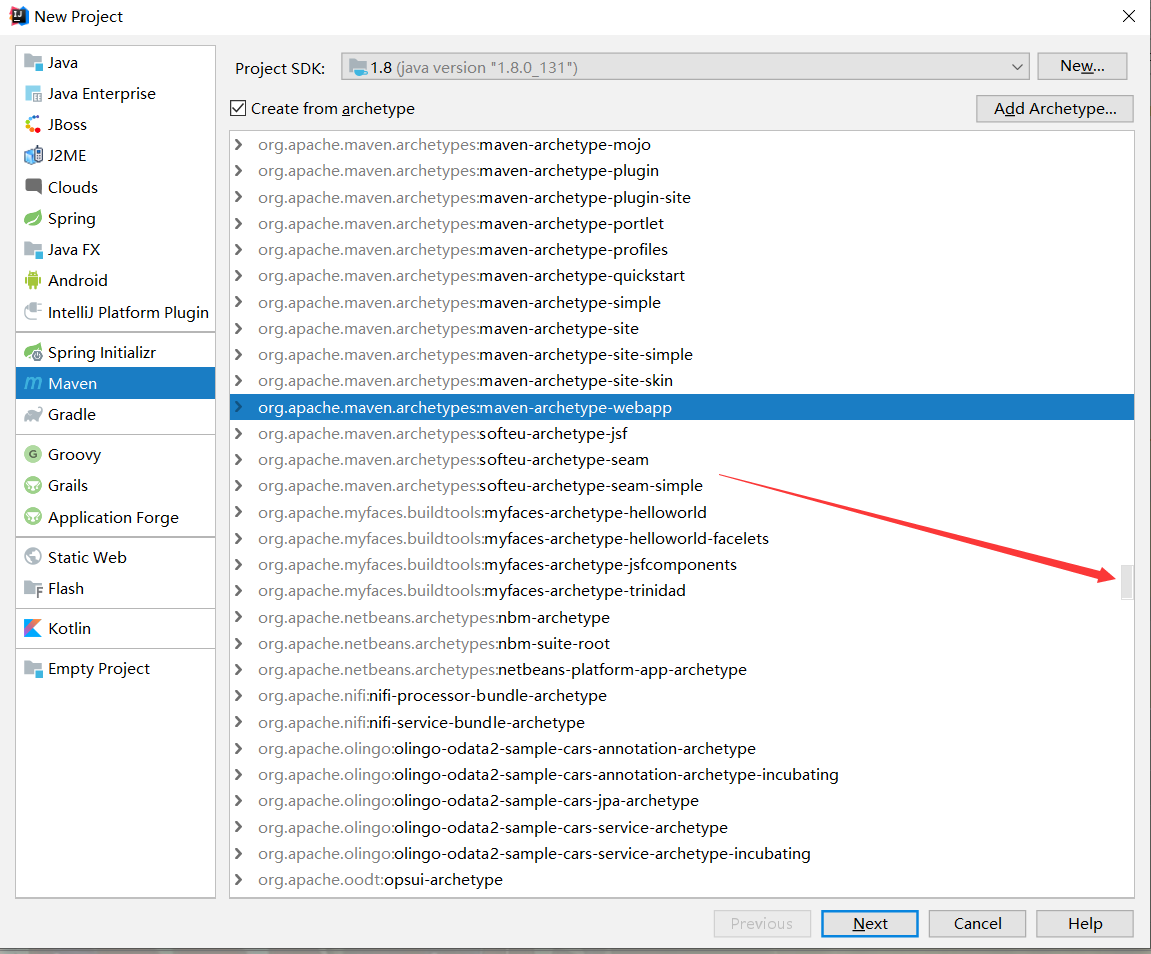Open the Project SDK dropdown

pos(685,68)
